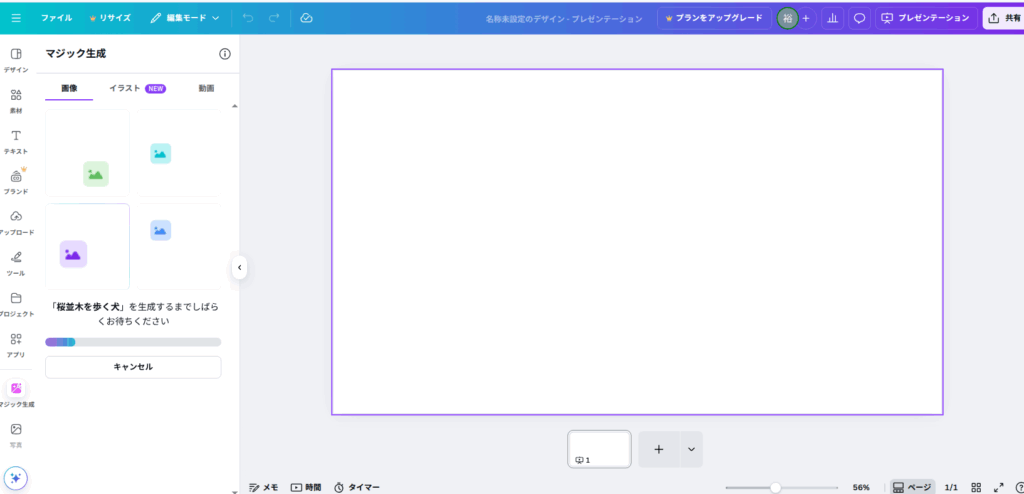Open the アプリ sidebar panel
This screenshot has width=1024, height=494.
(16, 345)
